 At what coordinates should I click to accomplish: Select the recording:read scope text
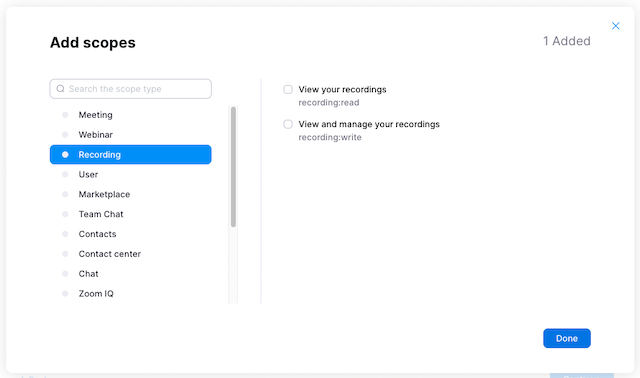[329, 102]
